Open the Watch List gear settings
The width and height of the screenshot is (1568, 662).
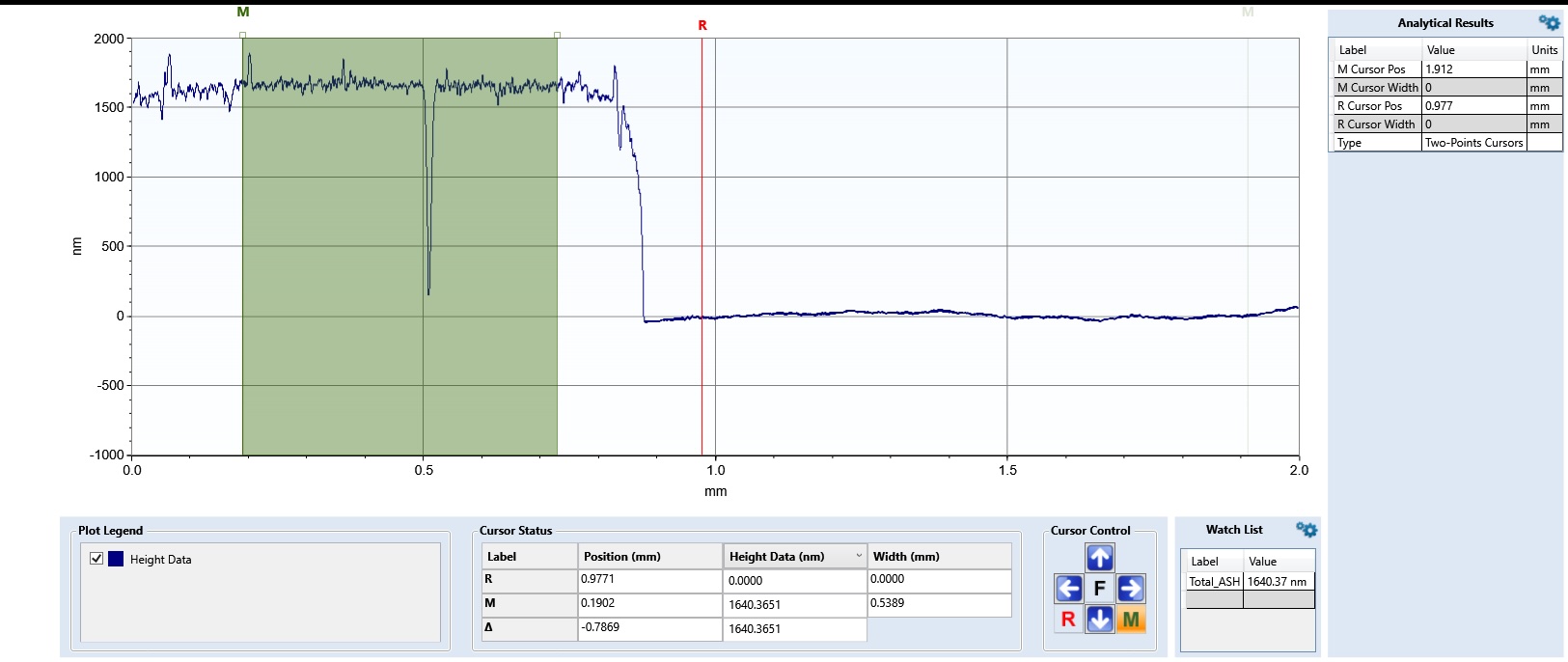click(x=1307, y=530)
